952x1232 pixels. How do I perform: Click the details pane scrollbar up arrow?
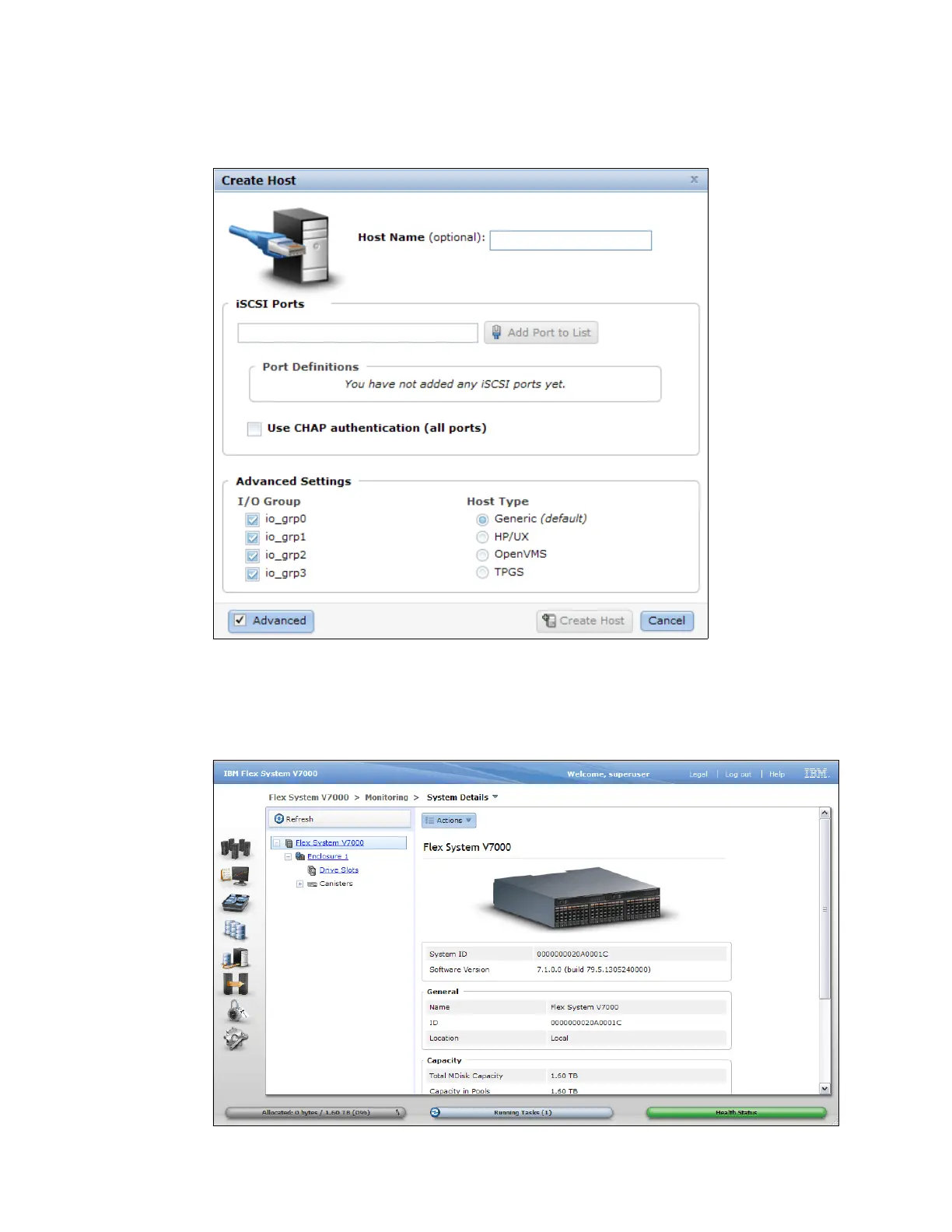click(x=825, y=814)
